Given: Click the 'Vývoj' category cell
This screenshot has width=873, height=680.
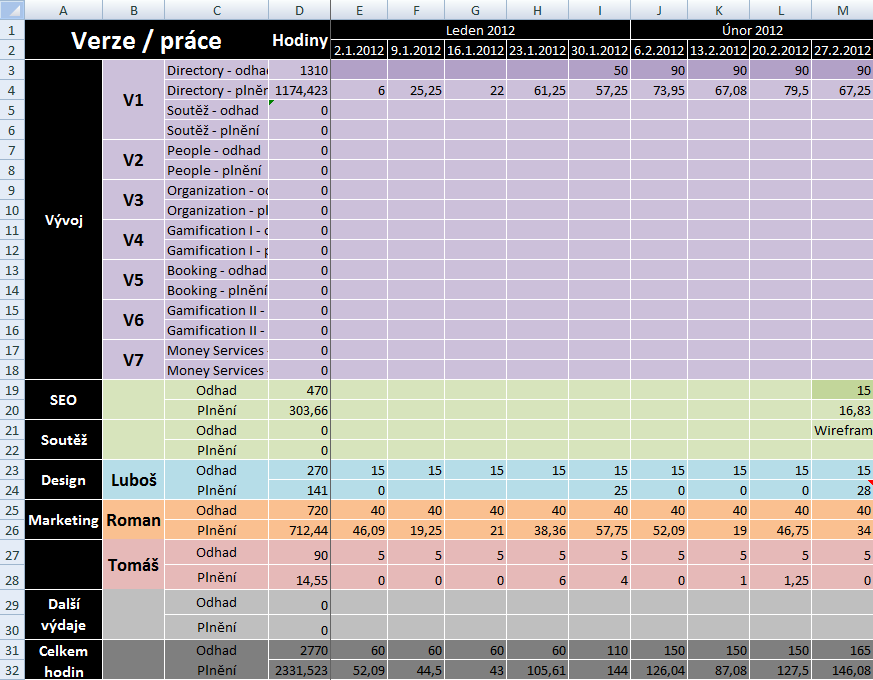Looking at the screenshot, I should tap(63, 220).
